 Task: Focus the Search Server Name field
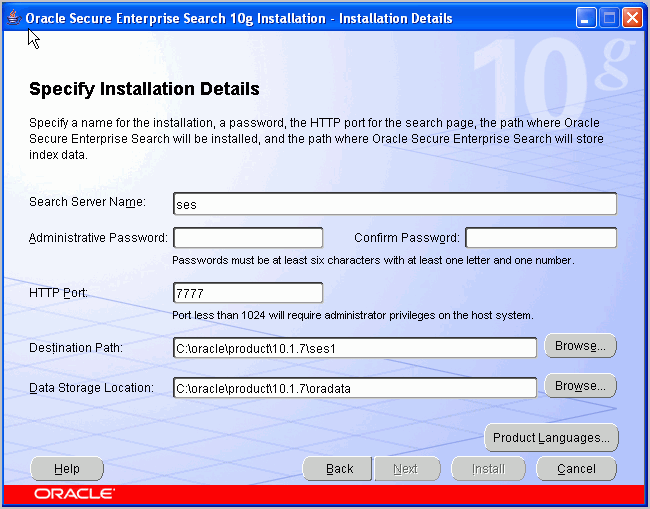[395, 204]
